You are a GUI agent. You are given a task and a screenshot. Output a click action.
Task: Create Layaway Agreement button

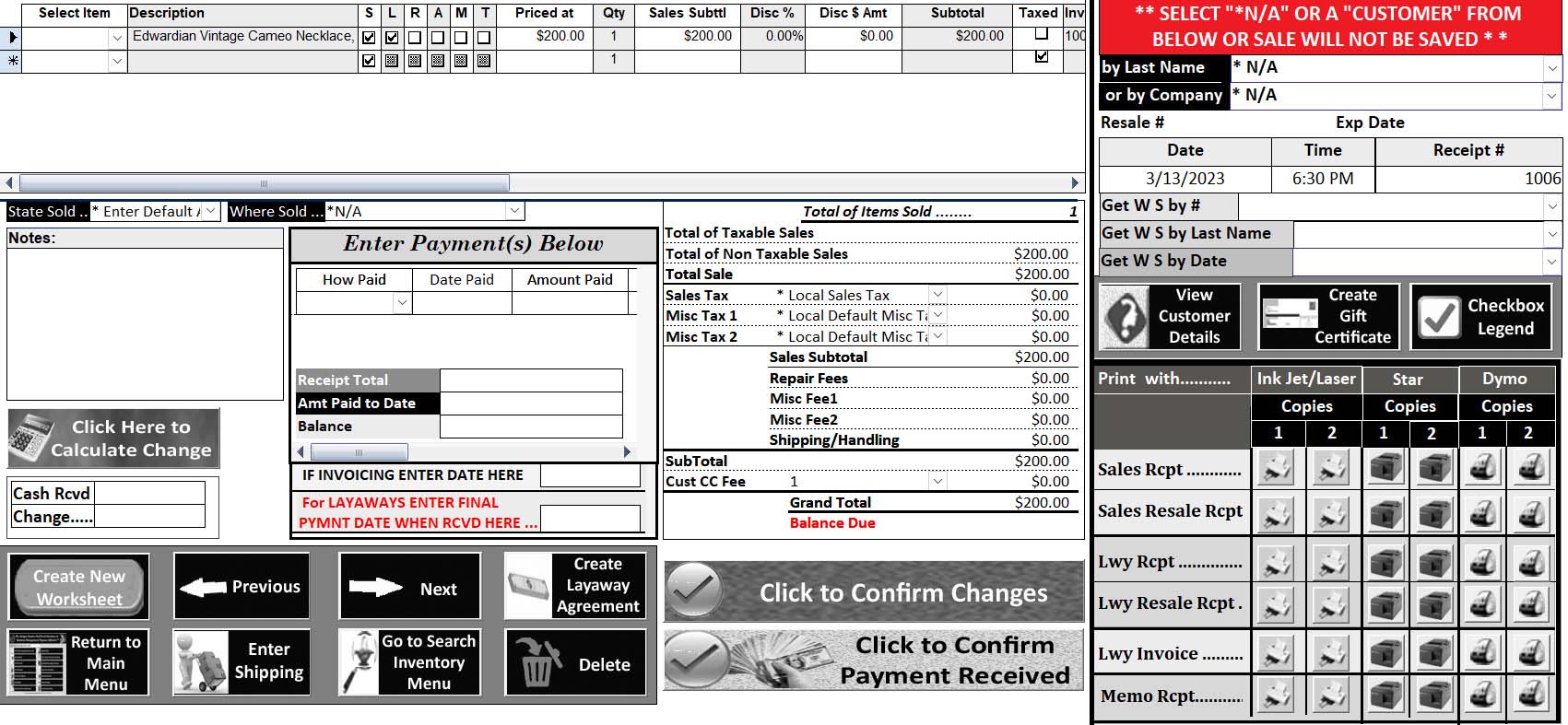pos(575,585)
